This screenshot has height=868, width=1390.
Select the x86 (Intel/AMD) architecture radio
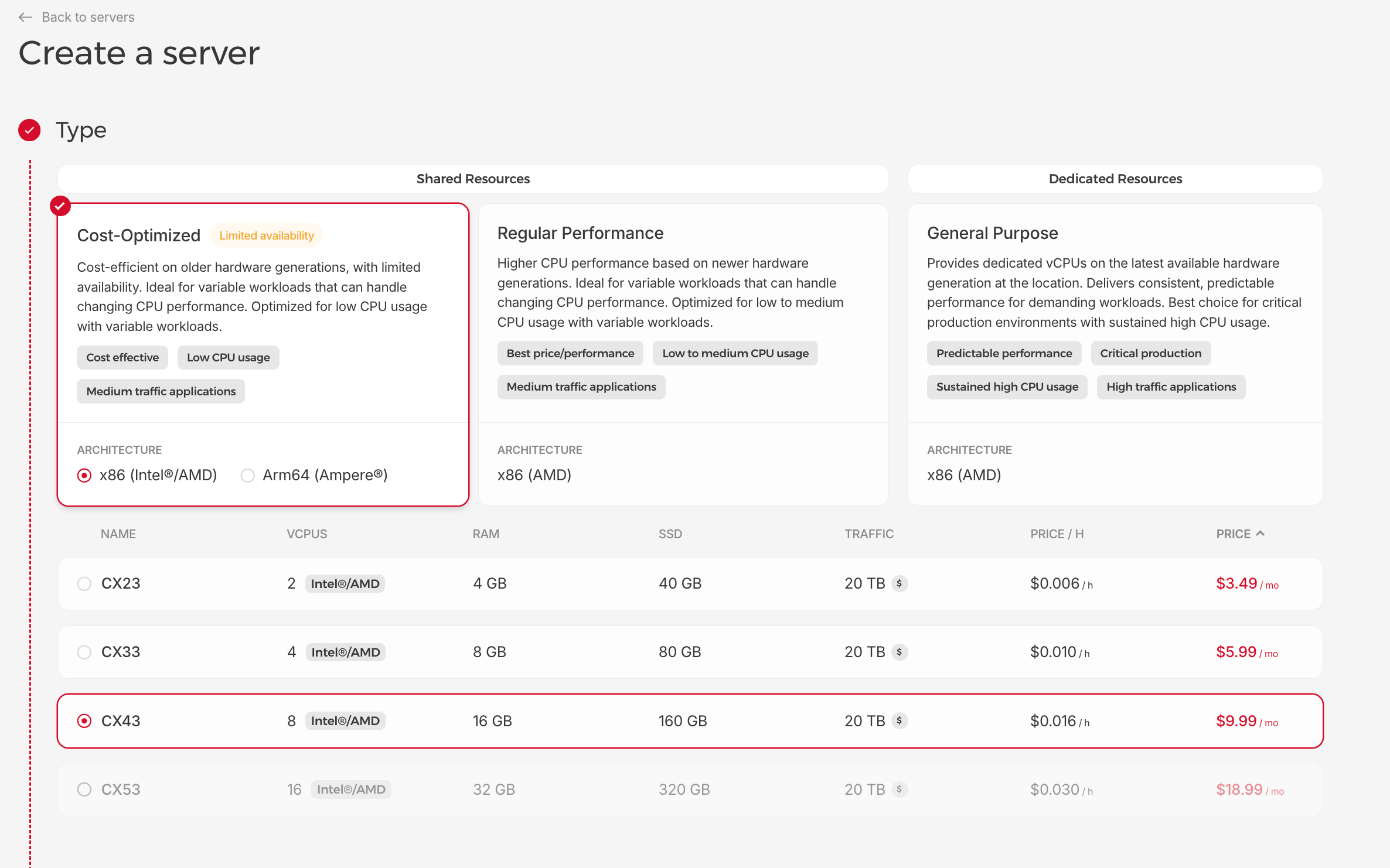tap(84, 476)
